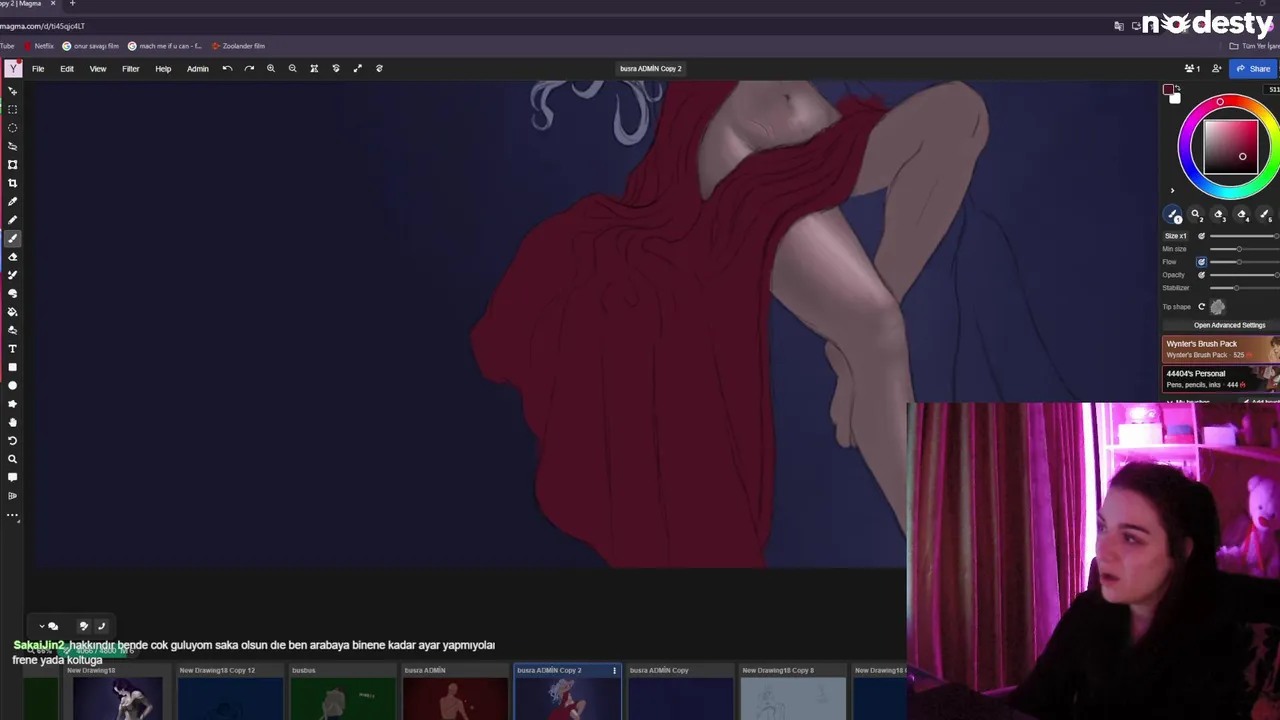Image resolution: width=1280 pixels, height=720 pixels.
Task: Select the Hand pan tool
Action: click(13, 422)
